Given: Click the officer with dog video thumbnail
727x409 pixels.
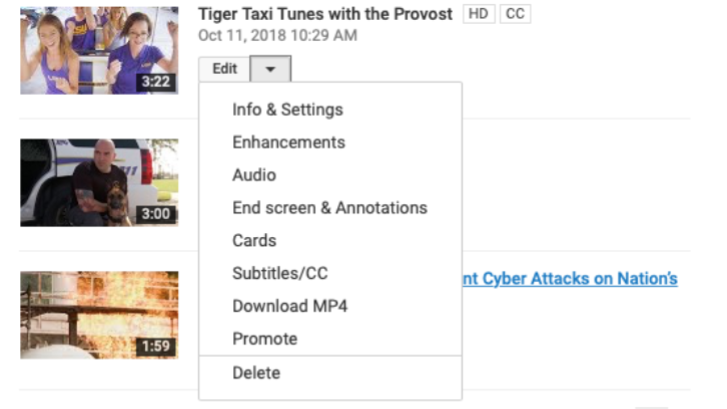Looking at the screenshot, I should [x=99, y=182].
